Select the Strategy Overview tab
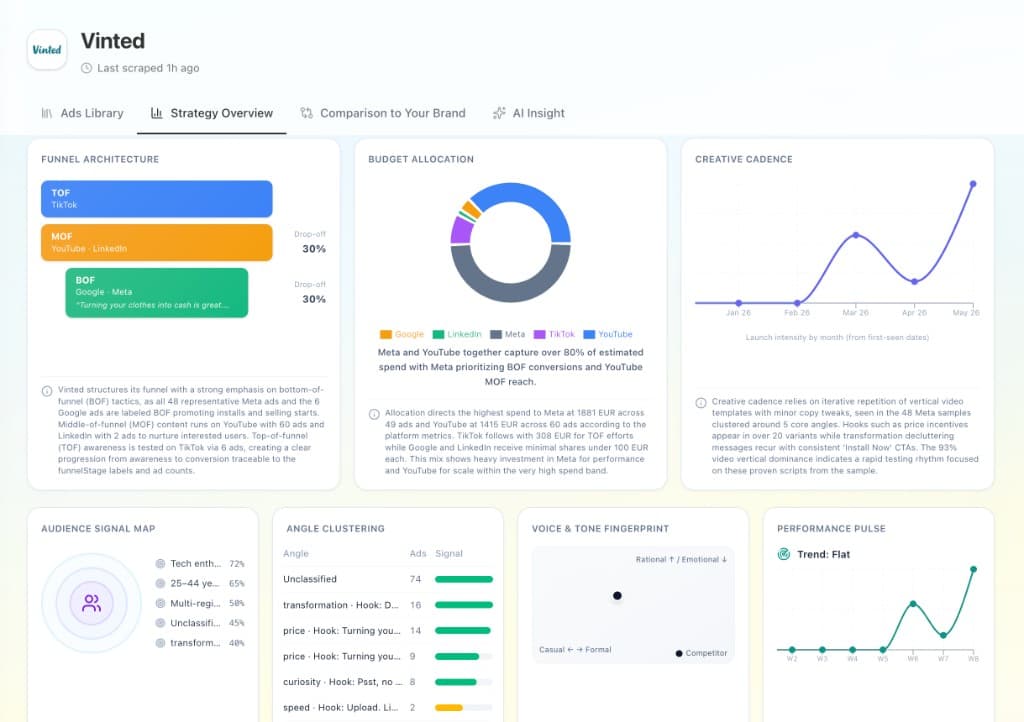 pos(212,113)
